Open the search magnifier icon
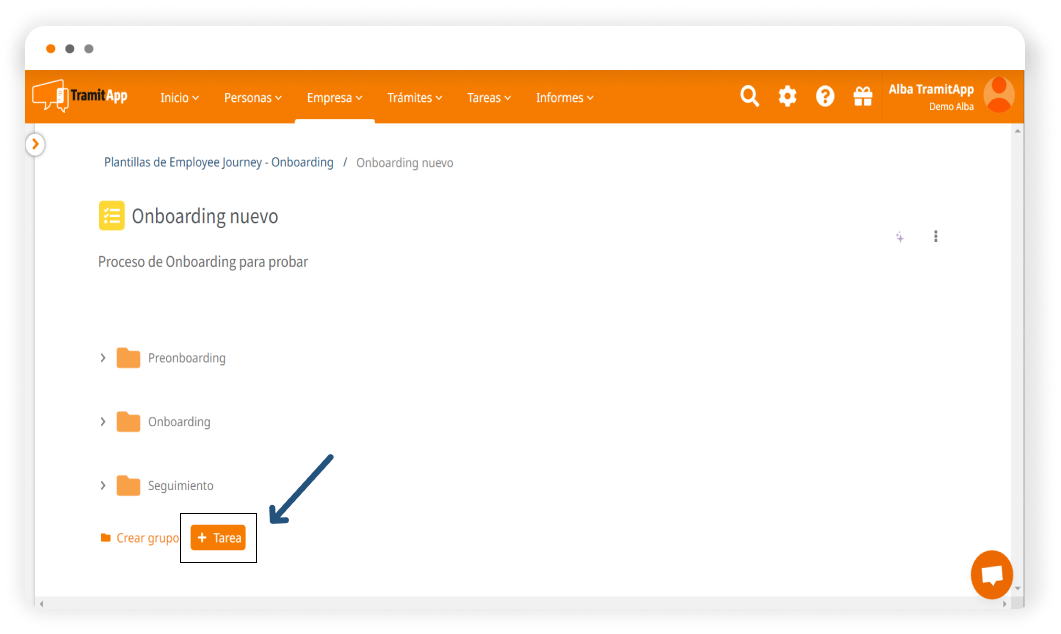Viewport: 1061px width, 634px height. coord(749,96)
